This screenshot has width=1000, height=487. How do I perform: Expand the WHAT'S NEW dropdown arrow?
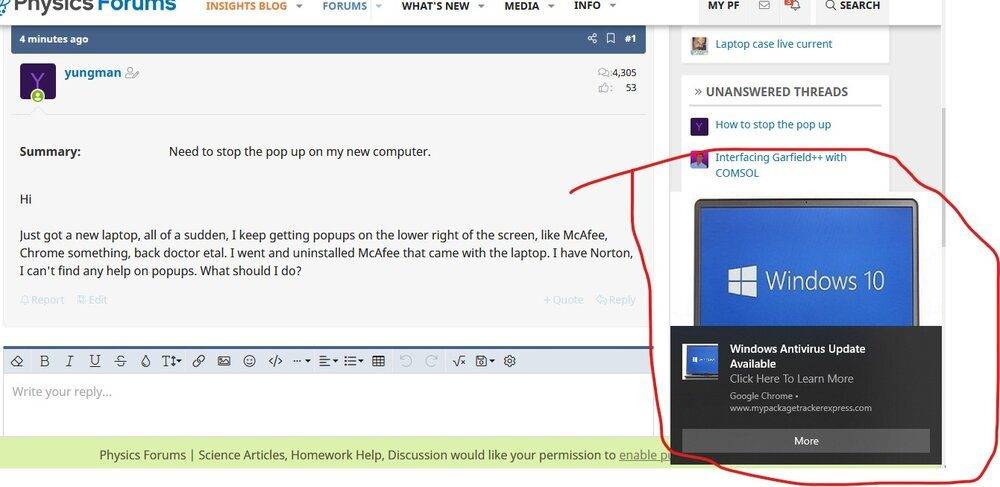coord(481,6)
